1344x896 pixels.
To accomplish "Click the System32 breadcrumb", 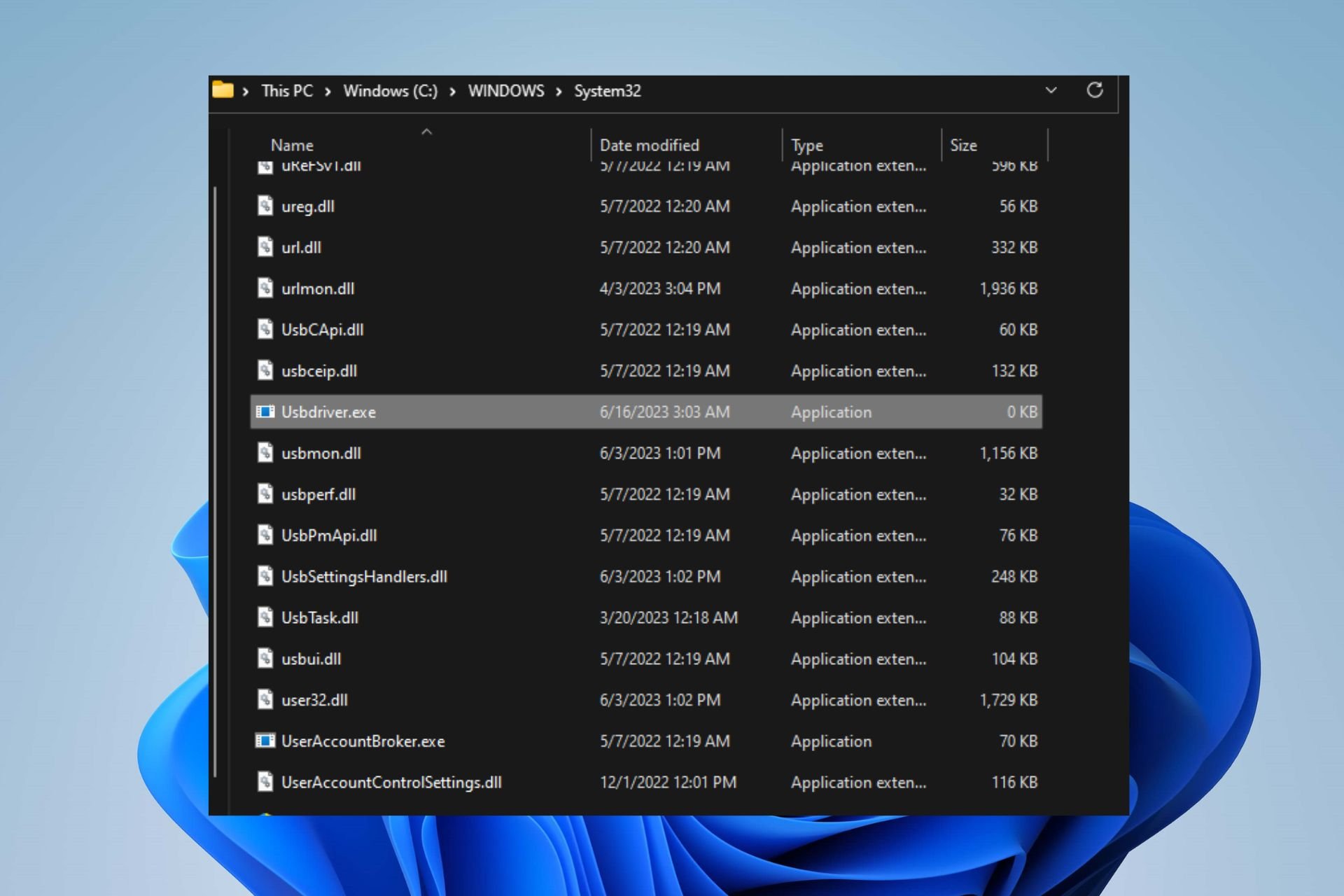I will pyautogui.click(x=607, y=91).
